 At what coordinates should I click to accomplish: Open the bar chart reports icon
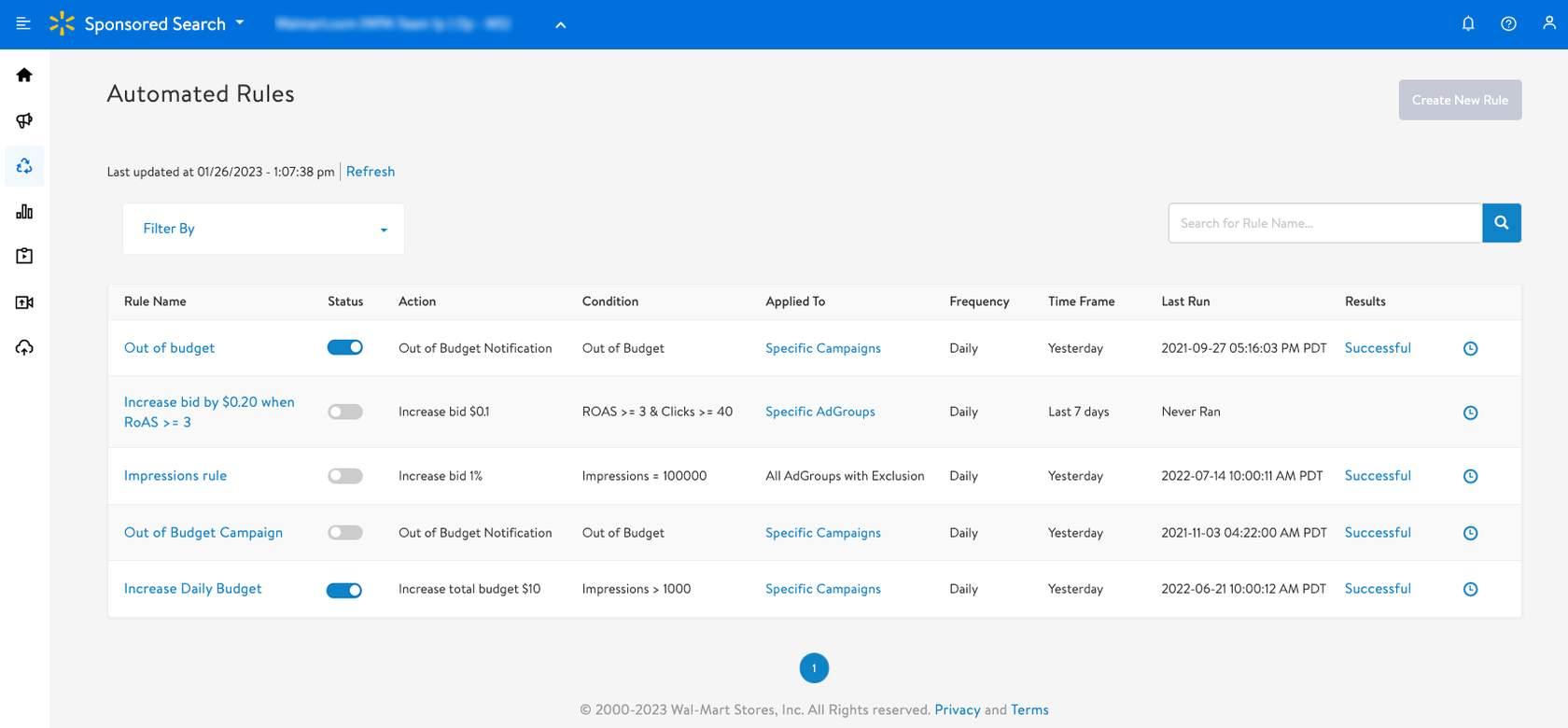click(x=24, y=212)
